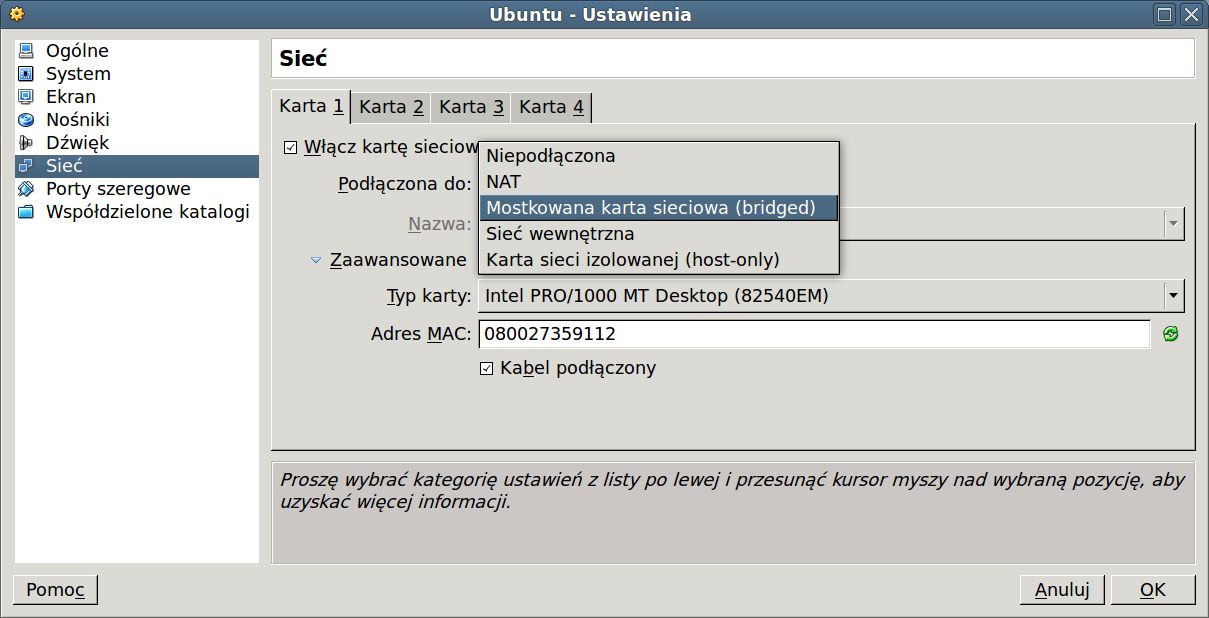
Task: Click the Podłączona do: label
Action: pos(405,184)
